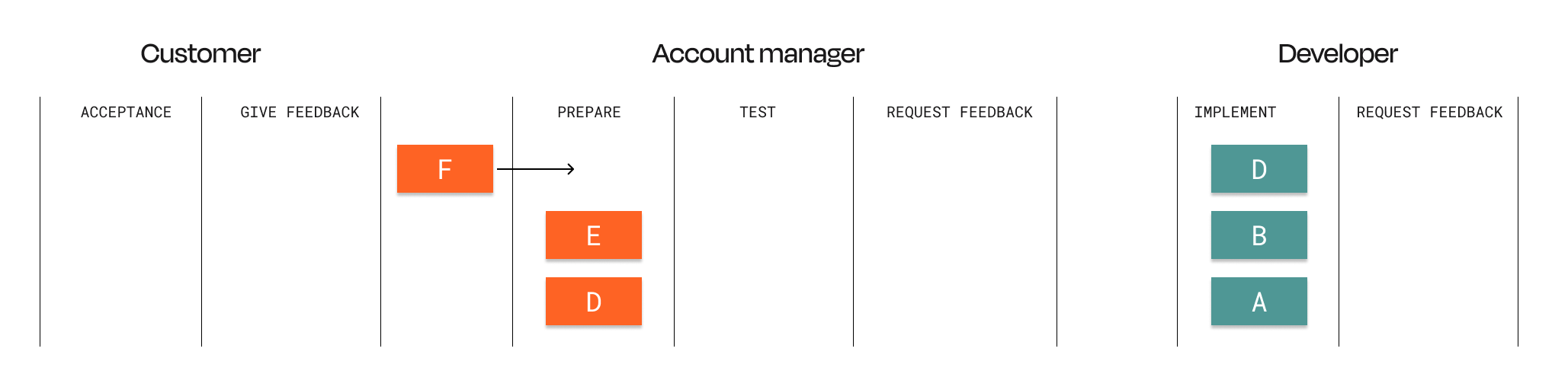Click the PREPARE column header
1568x374 pixels.
pyautogui.click(x=588, y=112)
